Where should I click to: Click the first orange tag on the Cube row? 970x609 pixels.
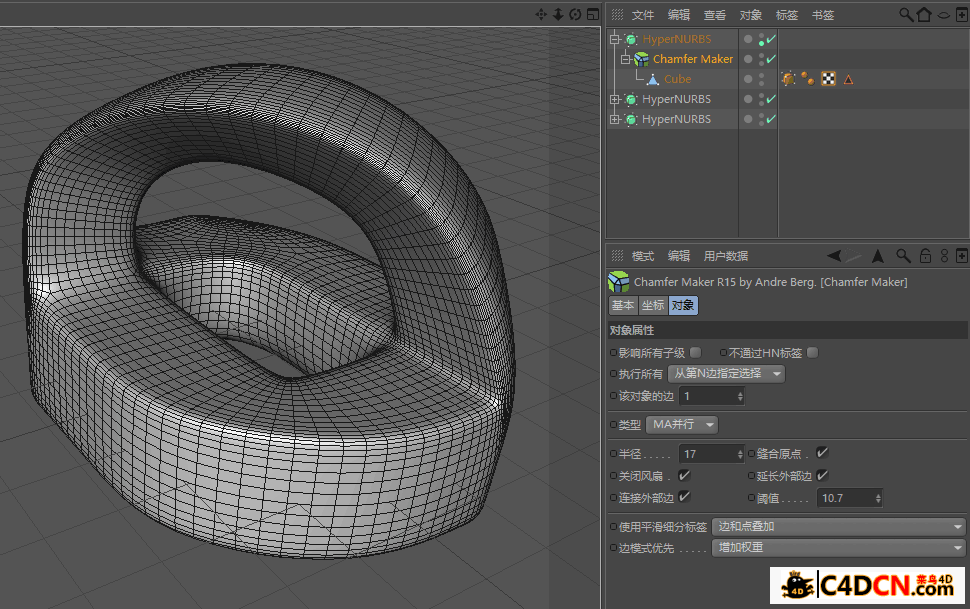(788, 79)
